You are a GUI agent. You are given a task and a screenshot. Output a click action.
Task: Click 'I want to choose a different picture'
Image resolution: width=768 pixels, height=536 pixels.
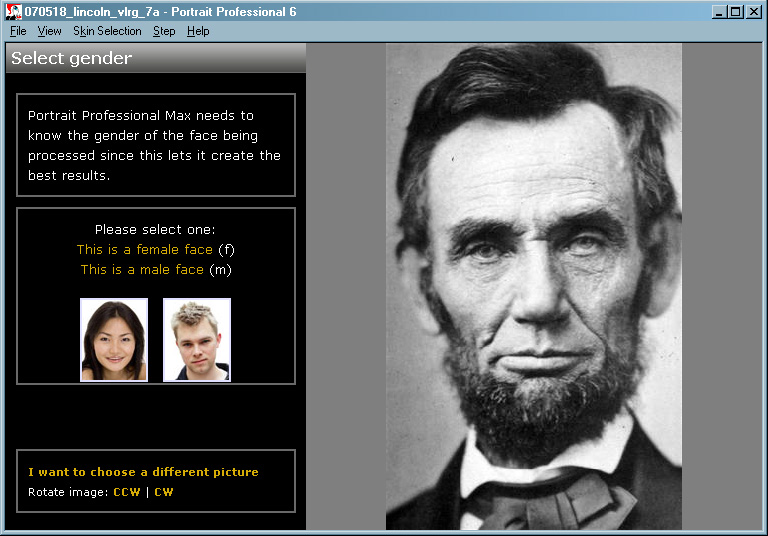click(x=143, y=472)
